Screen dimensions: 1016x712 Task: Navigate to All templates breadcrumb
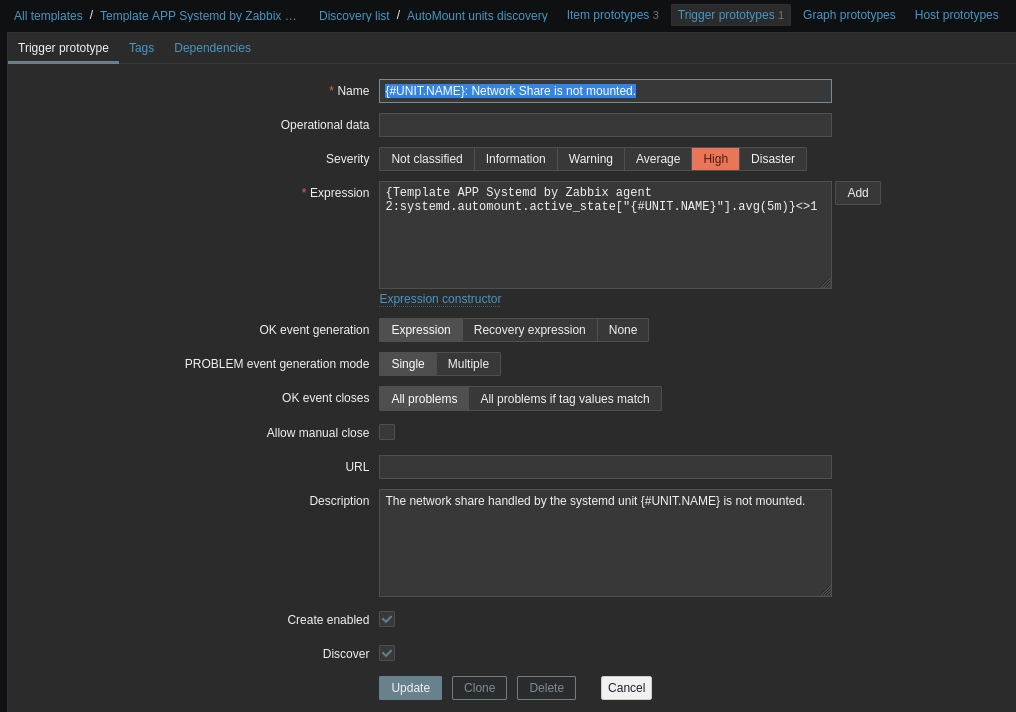(x=48, y=16)
